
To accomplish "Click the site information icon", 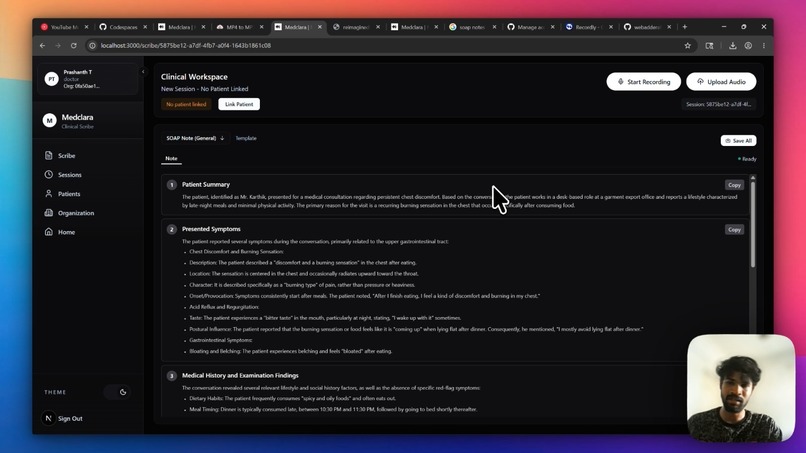I will (92, 46).
